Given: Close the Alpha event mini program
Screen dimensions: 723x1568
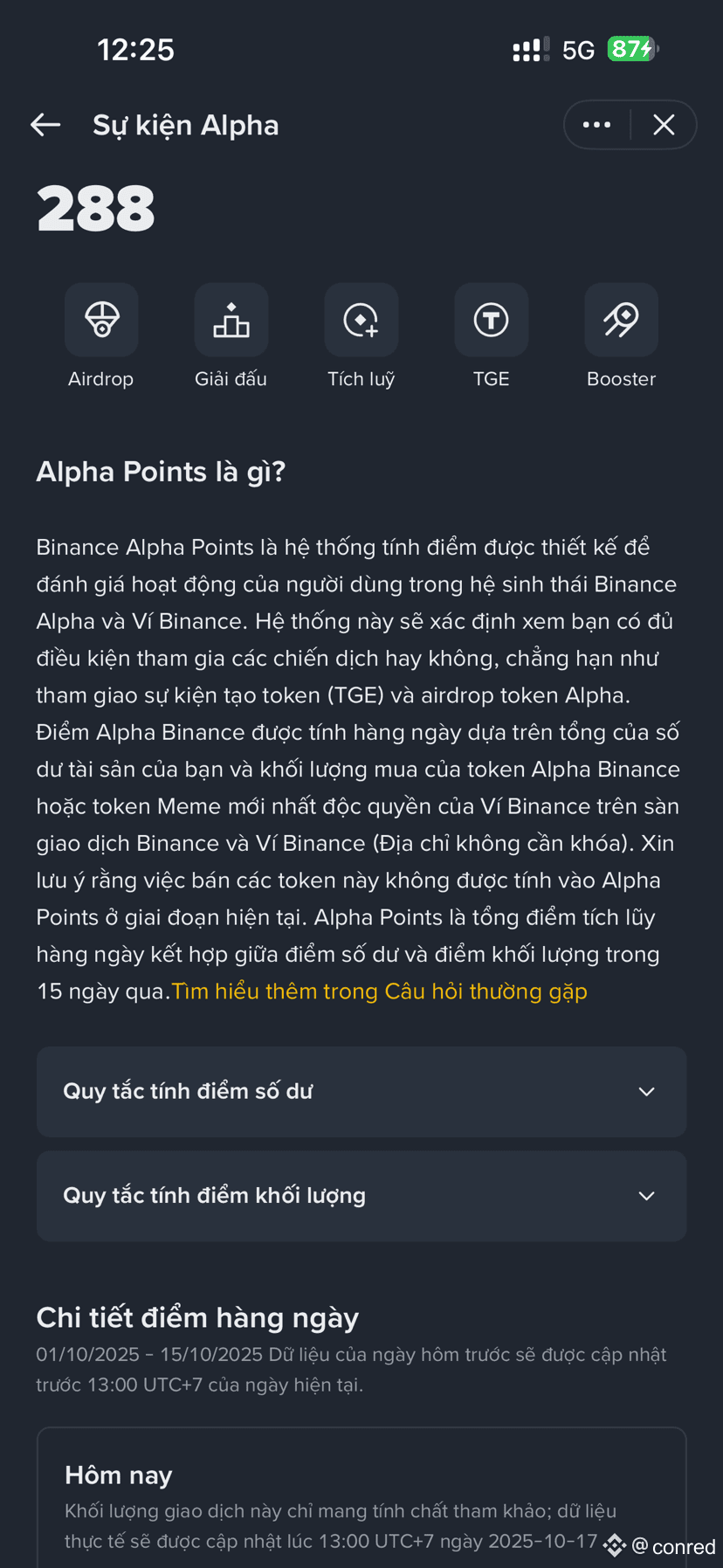Looking at the screenshot, I should (664, 125).
